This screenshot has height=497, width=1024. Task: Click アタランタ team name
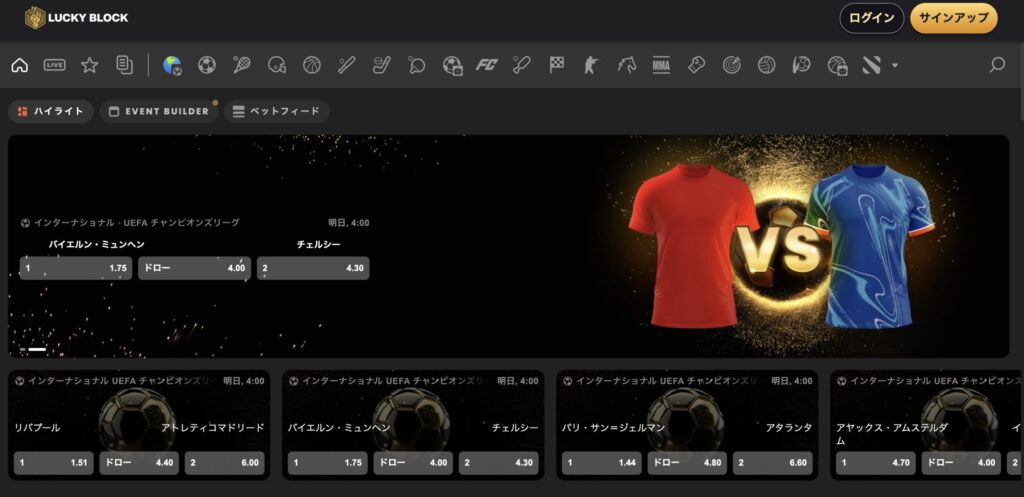click(789, 428)
